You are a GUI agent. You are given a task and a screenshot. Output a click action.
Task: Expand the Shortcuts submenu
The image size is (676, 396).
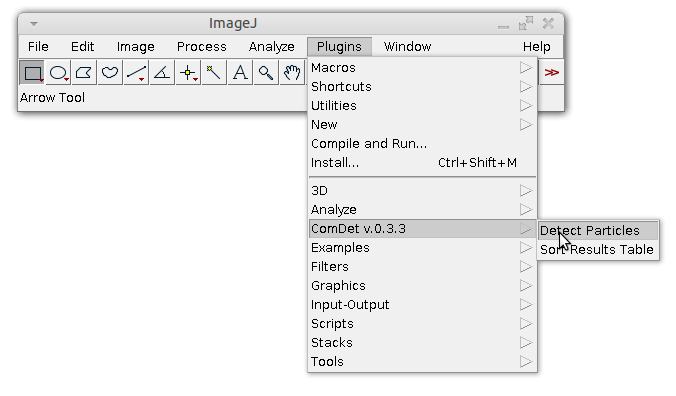click(422, 87)
